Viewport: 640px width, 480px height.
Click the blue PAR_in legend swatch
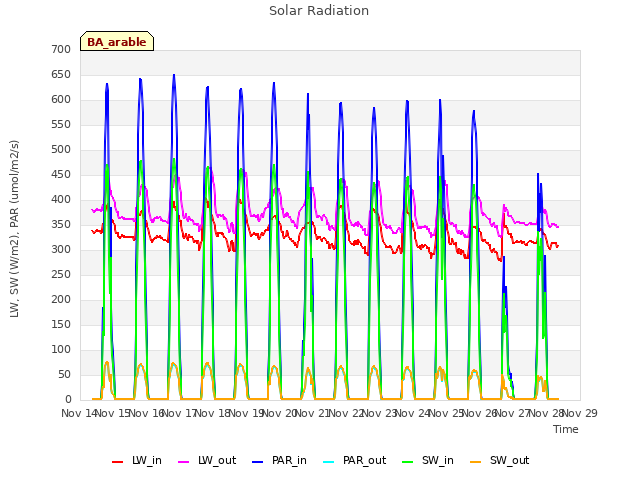tap(258, 462)
